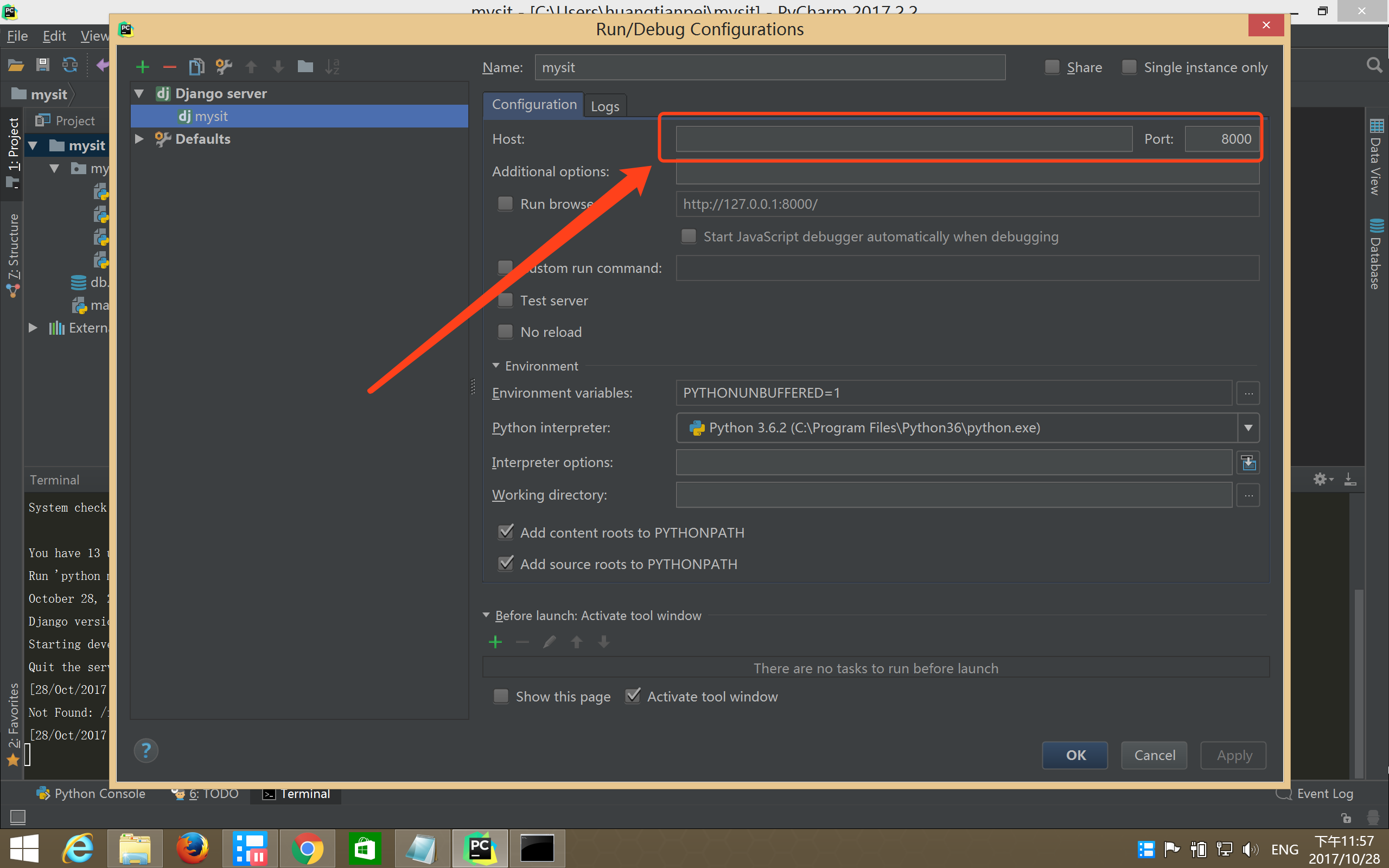Toggle the Run browser checkbox

(505, 204)
